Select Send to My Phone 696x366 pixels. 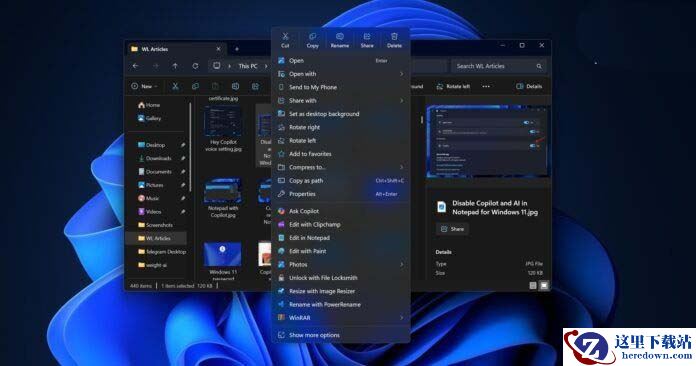point(340,87)
